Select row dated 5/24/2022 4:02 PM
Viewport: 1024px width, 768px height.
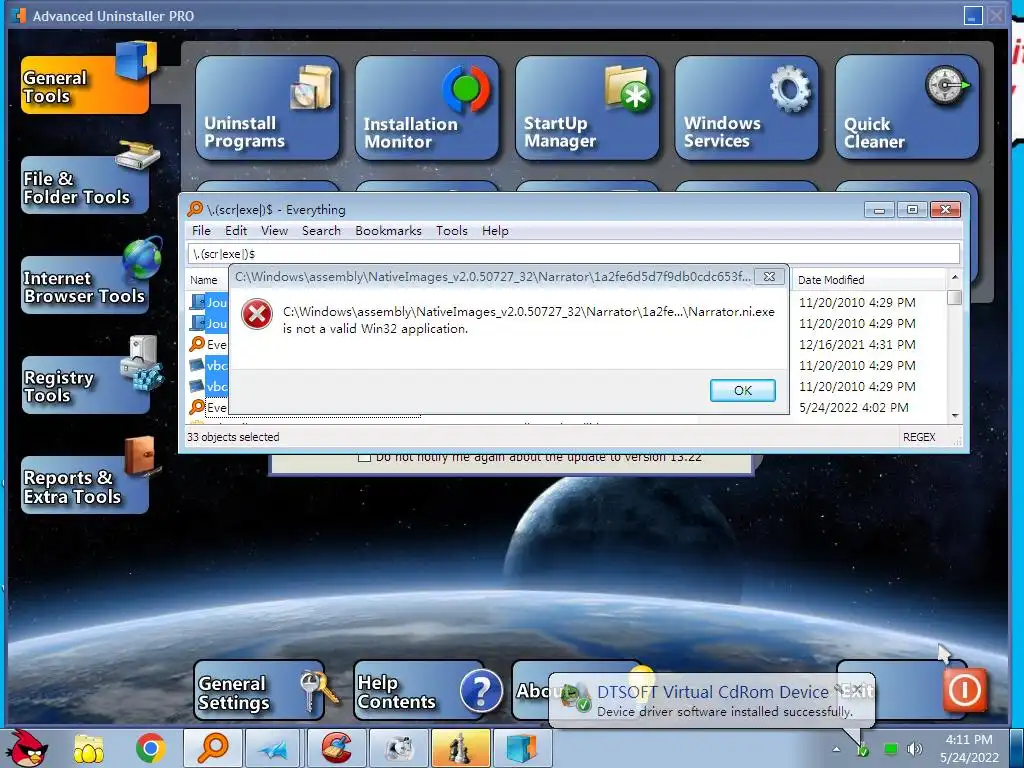click(854, 408)
